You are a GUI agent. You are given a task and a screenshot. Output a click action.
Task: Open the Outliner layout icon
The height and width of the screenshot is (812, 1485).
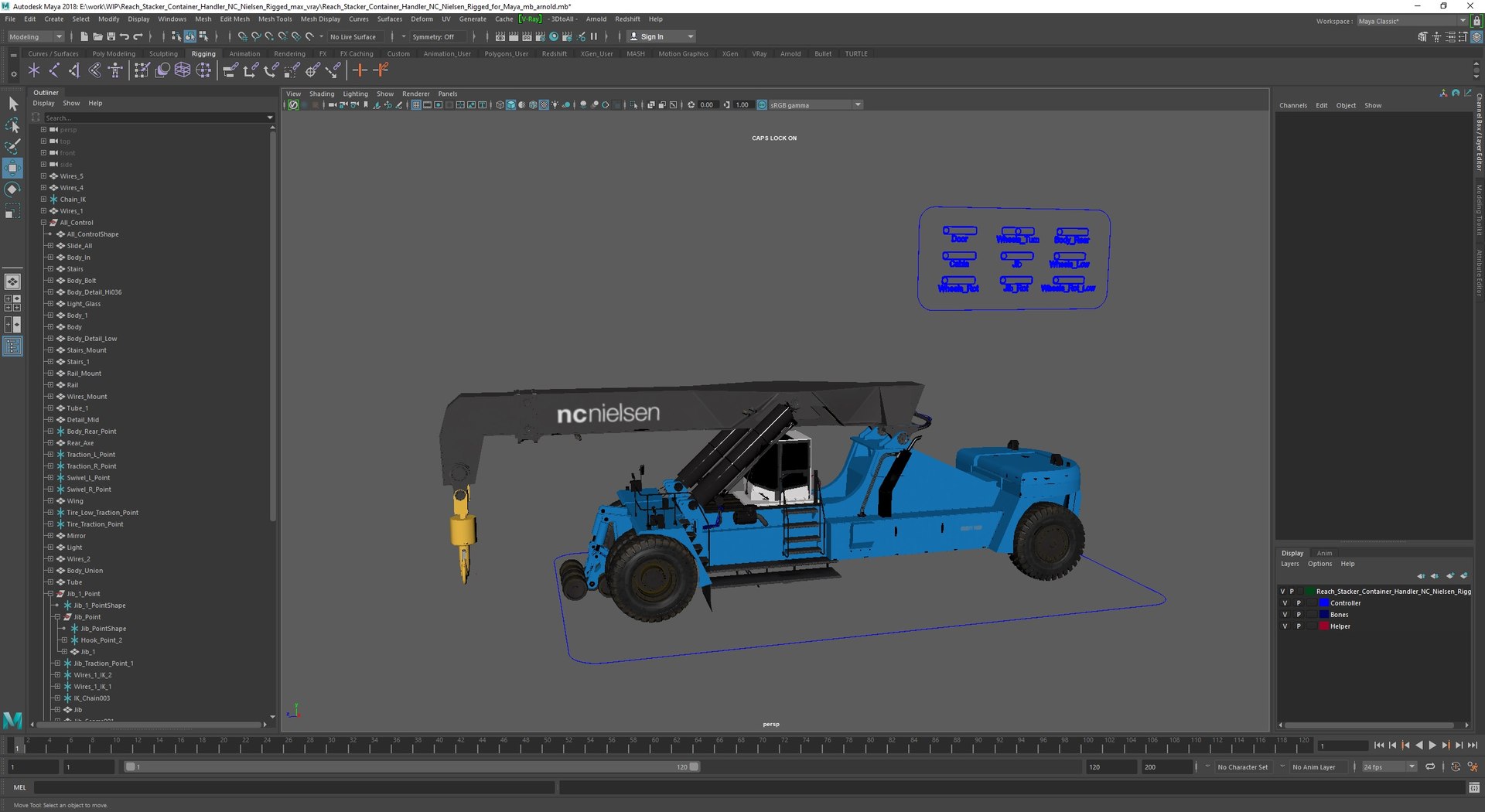(12, 346)
